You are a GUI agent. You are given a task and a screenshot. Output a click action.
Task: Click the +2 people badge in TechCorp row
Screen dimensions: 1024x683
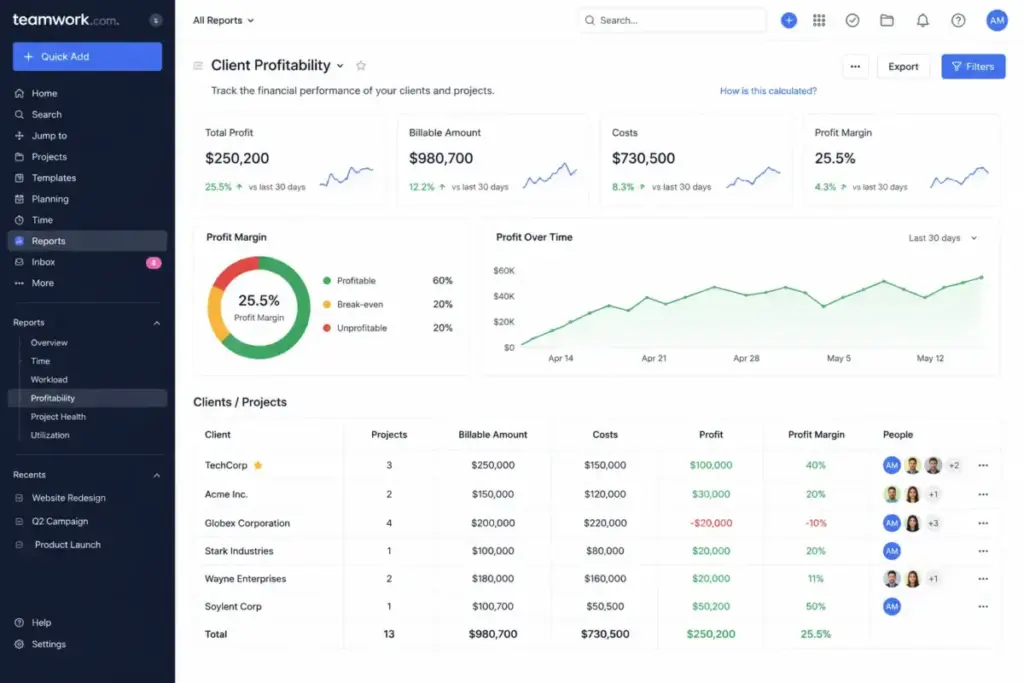[954, 466]
